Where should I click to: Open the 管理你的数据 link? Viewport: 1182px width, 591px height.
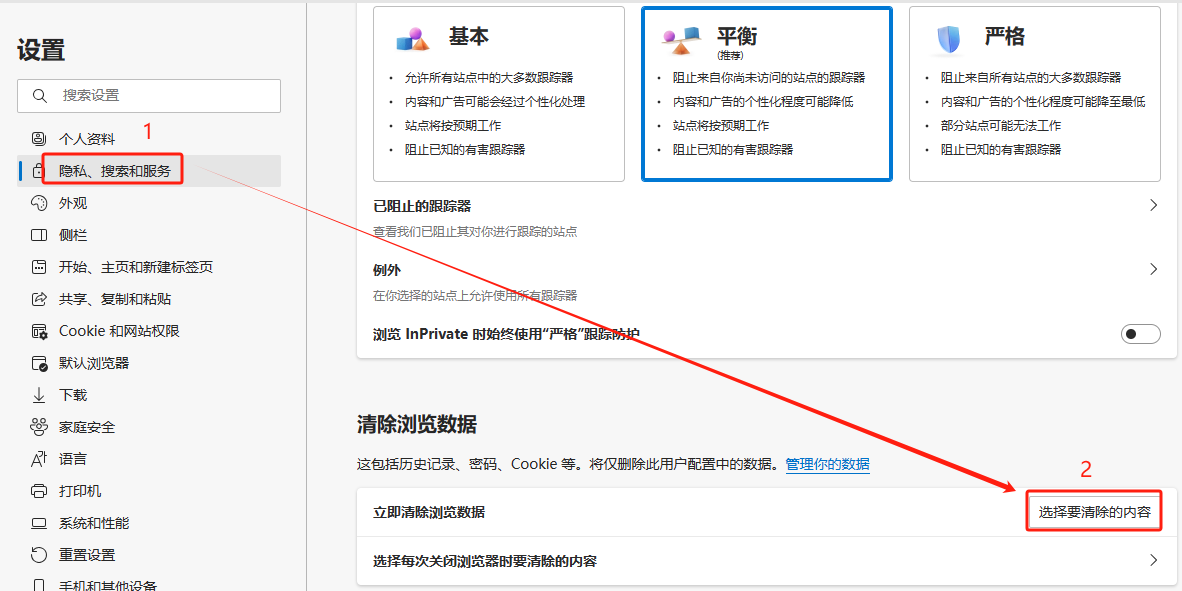click(827, 464)
